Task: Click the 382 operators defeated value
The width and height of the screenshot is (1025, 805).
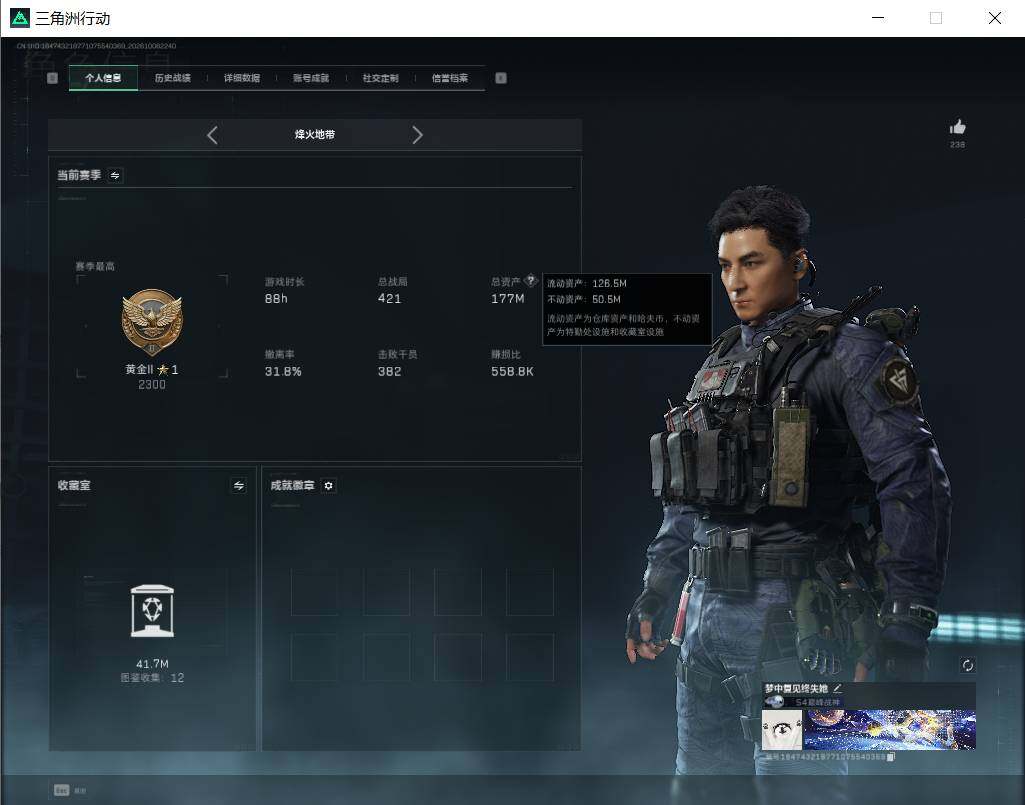Action: (389, 371)
